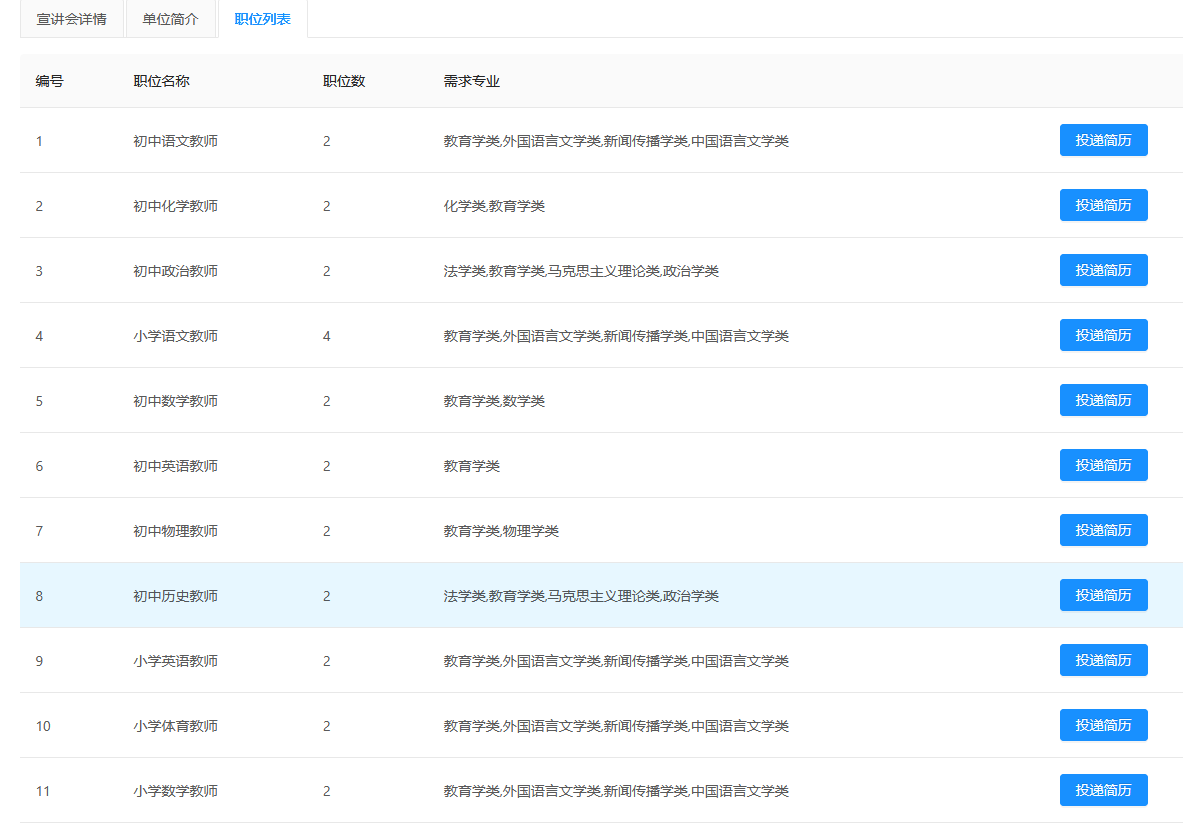Switch to the 宣讲会详情 tab
Viewport: 1183px width, 834px height.
[71, 19]
